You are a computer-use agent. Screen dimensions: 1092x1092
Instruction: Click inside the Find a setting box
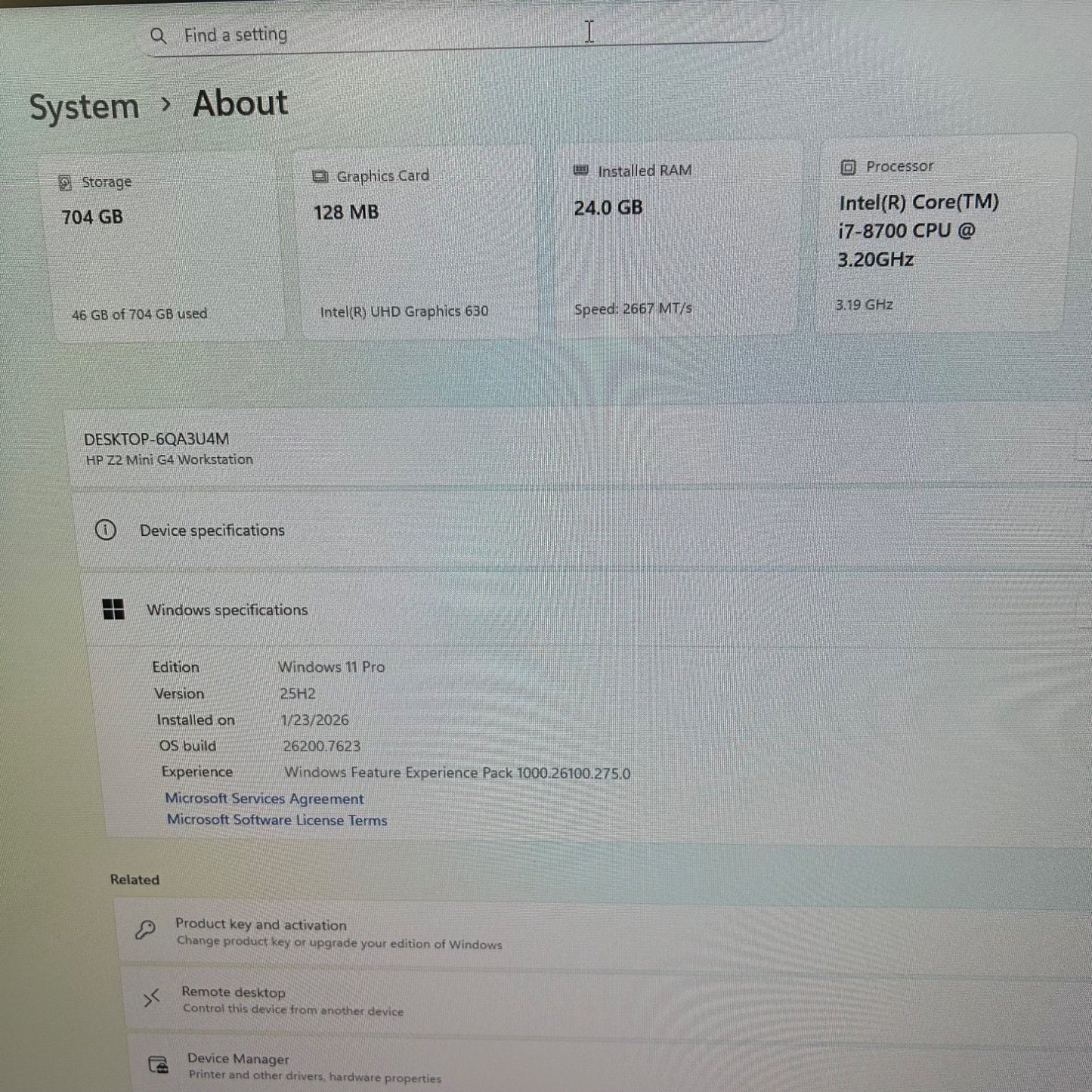click(378, 34)
